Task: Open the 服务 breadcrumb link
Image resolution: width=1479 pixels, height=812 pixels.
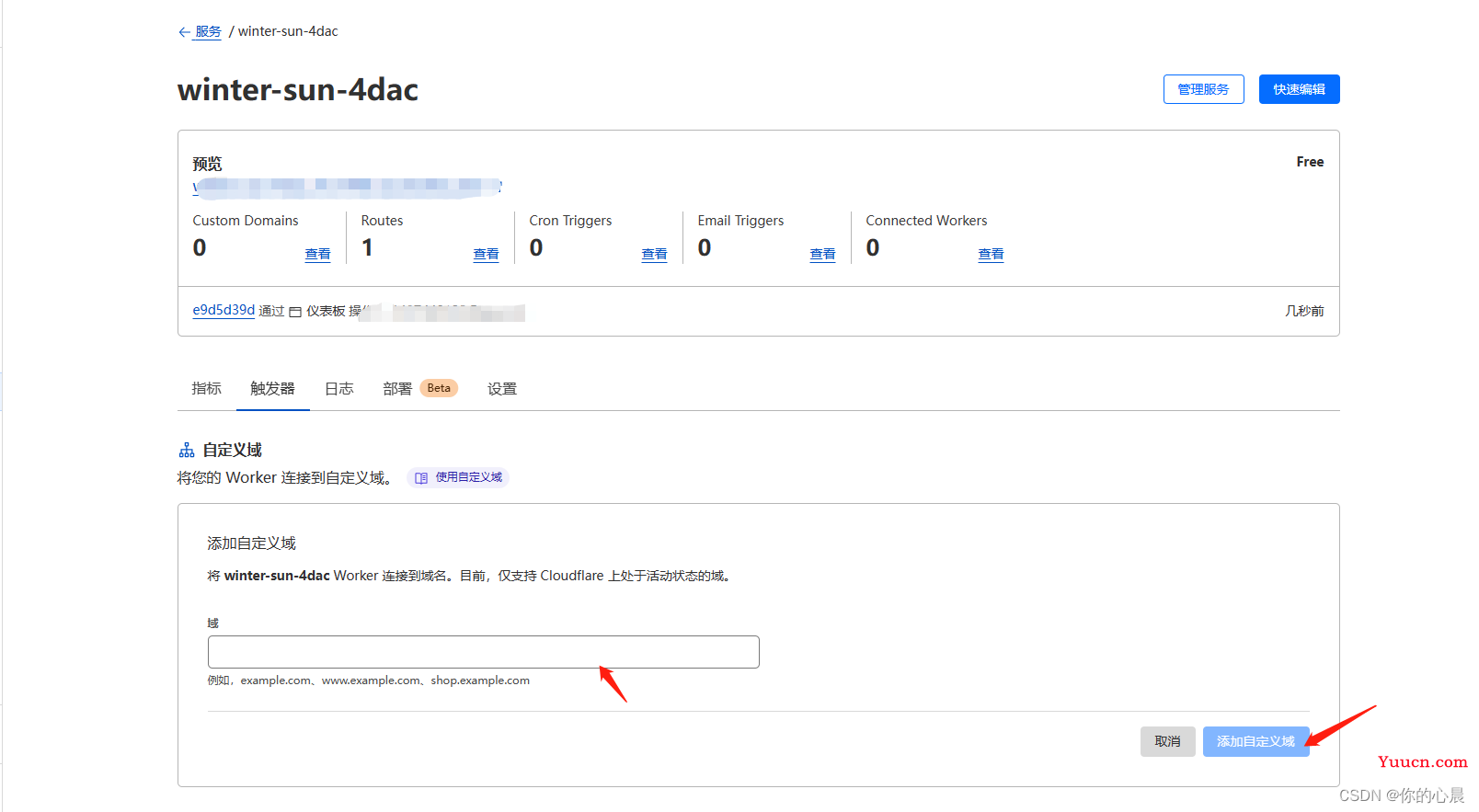Action: pyautogui.click(x=208, y=31)
